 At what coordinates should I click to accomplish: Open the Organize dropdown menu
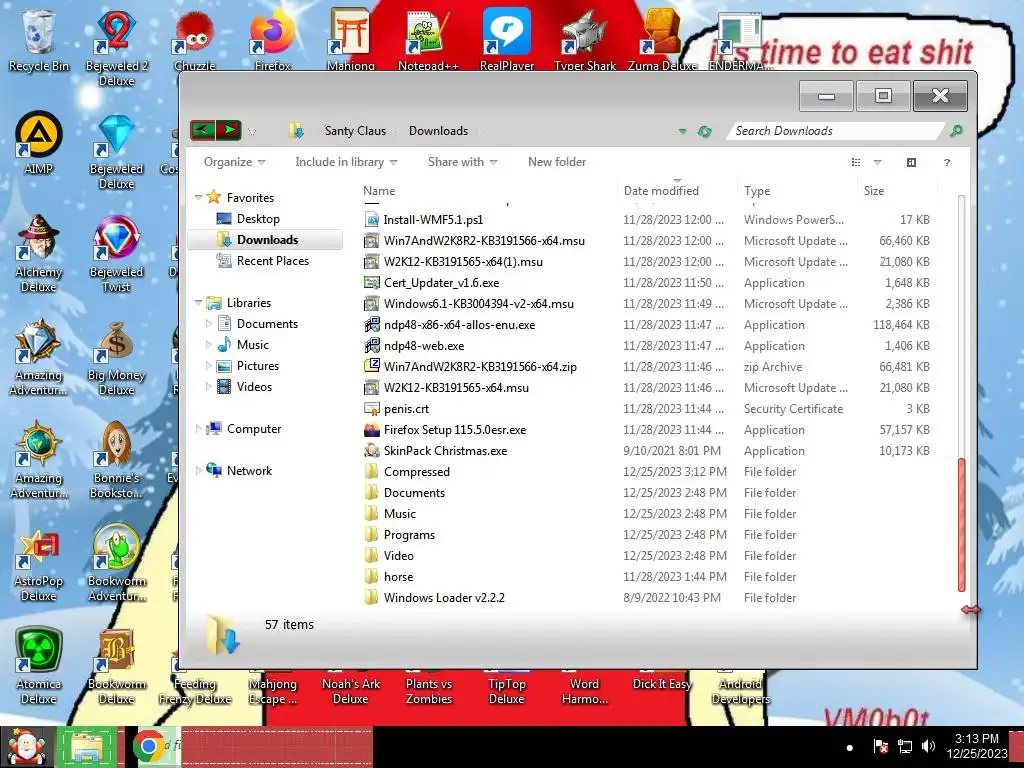[x=234, y=162]
